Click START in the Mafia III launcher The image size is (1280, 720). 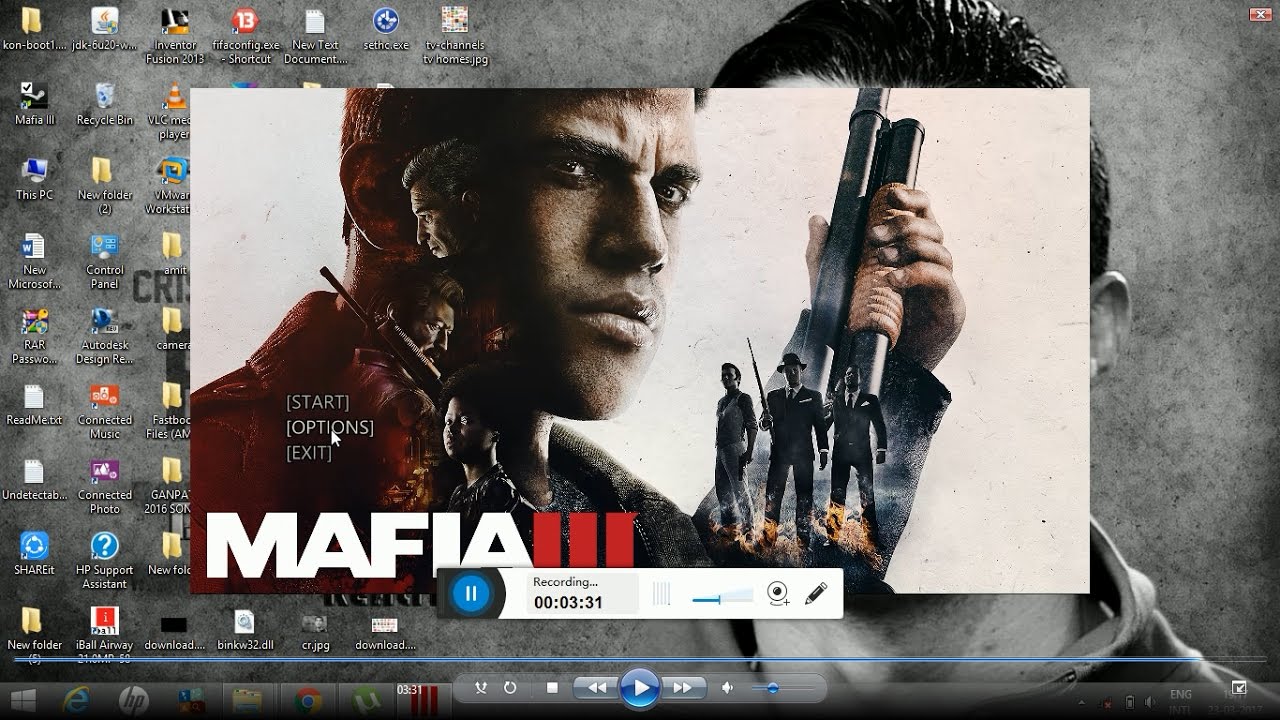coord(317,402)
